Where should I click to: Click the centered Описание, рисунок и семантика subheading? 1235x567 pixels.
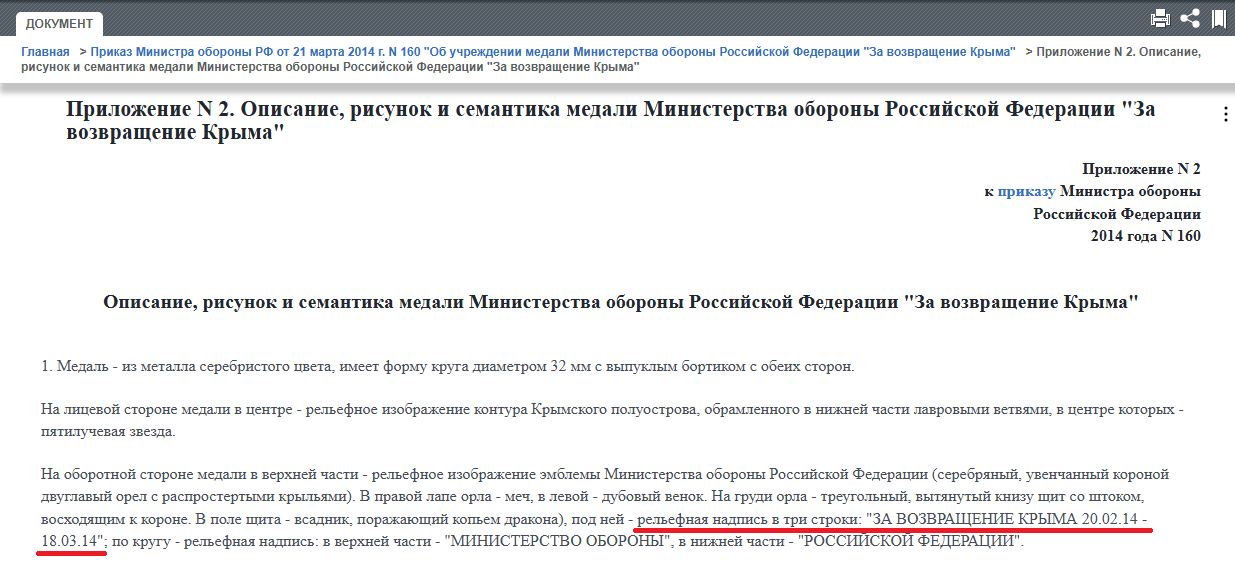pyautogui.click(x=621, y=300)
